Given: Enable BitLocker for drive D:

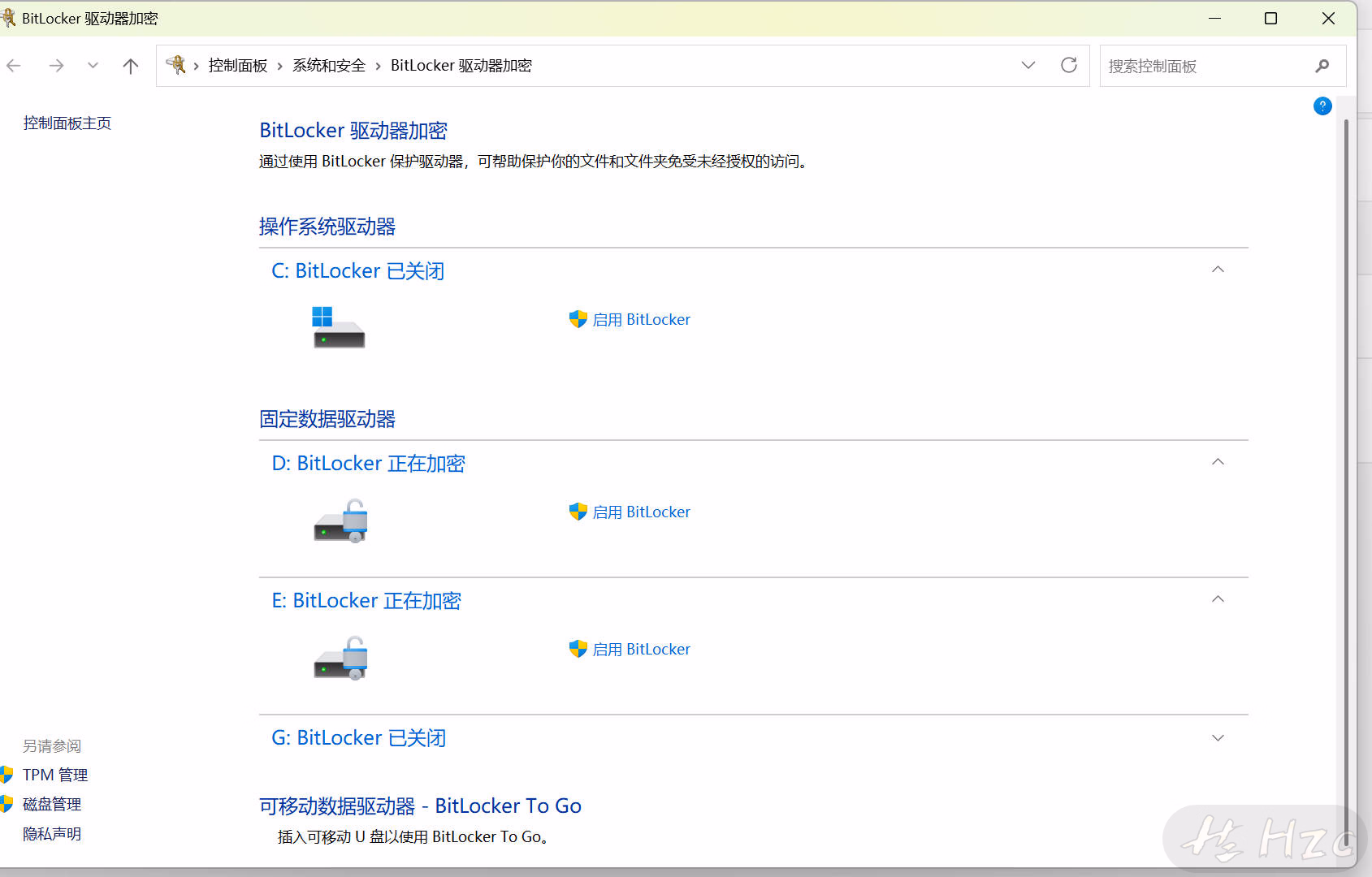Looking at the screenshot, I should (x=642, y=512).
